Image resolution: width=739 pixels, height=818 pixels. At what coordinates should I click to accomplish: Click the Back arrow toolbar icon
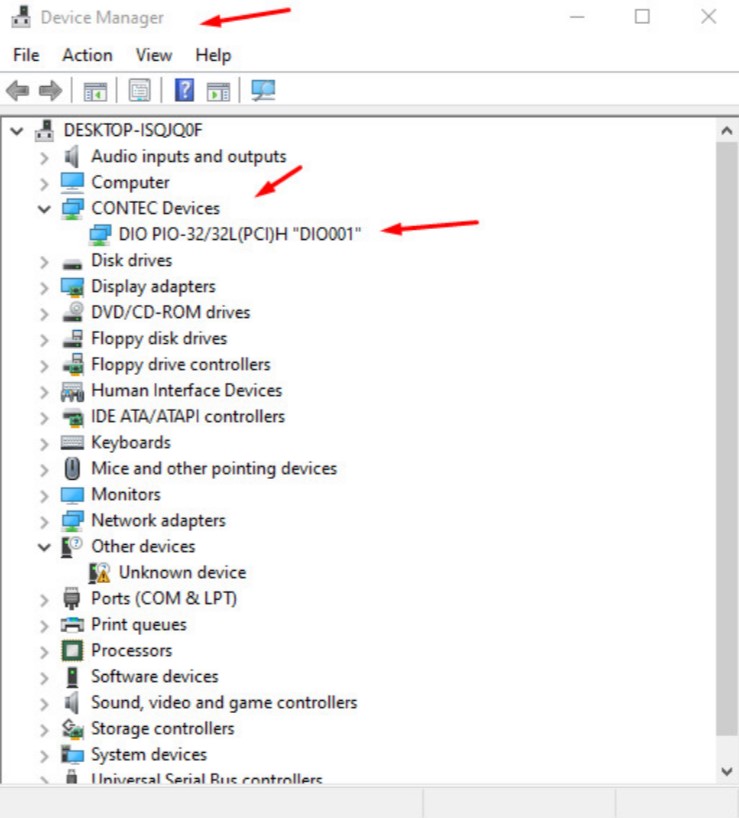[x=18, y=91]
